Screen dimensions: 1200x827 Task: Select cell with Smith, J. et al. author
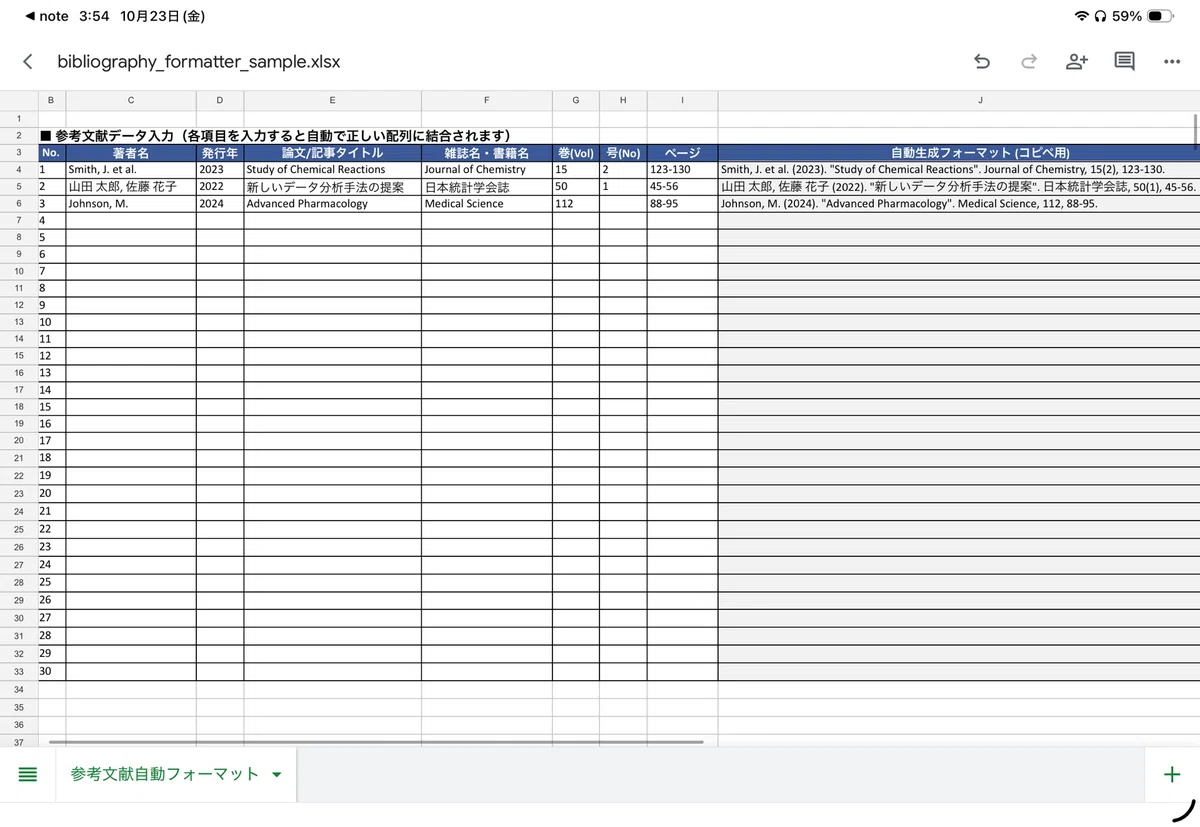pos(131,170)
